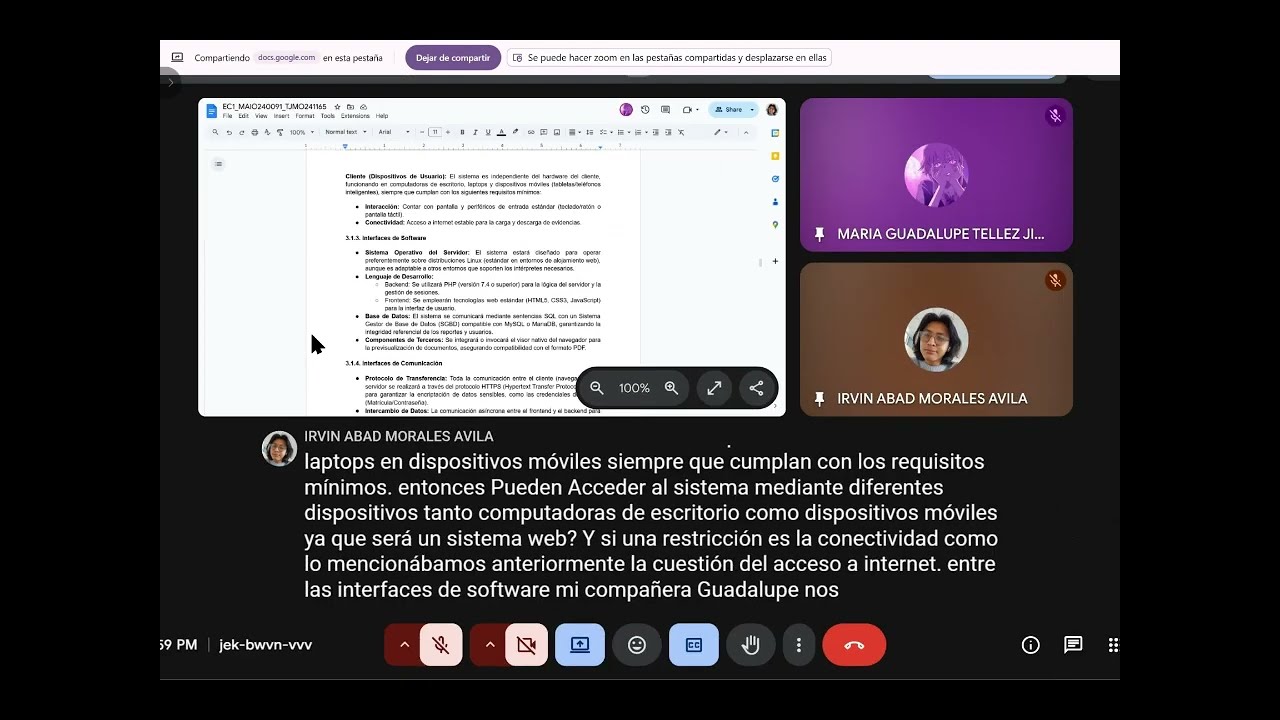
Task: Click the Insert image icon in Docs
Action: click(x=557, y=132)
